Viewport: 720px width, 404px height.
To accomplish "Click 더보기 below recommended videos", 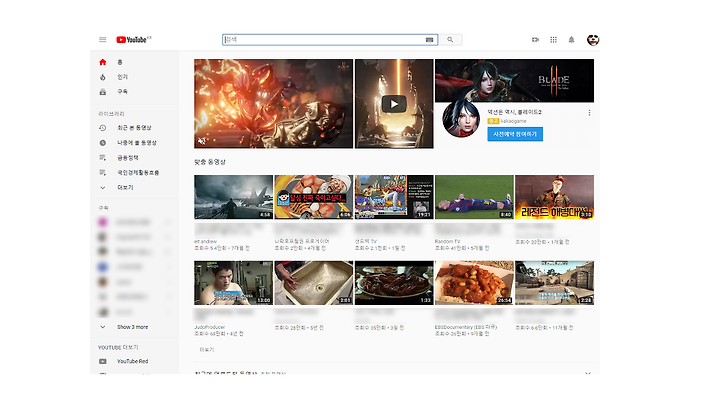I will 207,350.
